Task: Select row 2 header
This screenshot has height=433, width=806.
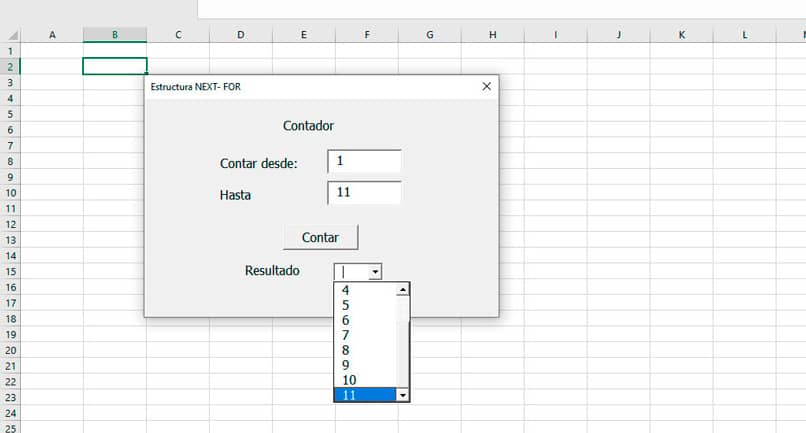Action: click(x=10, y=66)
